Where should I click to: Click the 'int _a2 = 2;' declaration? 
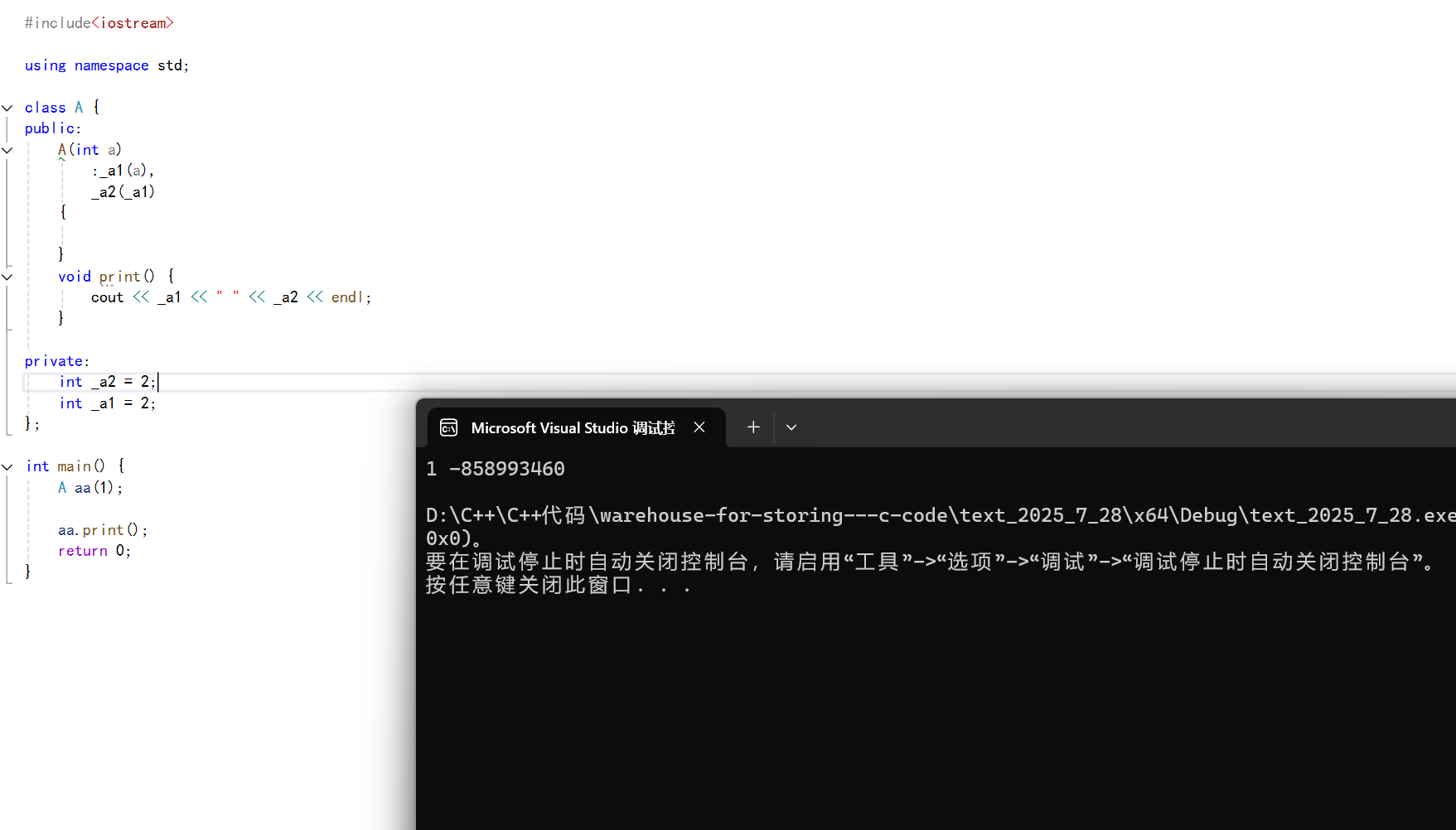click(x=107, y=382)
